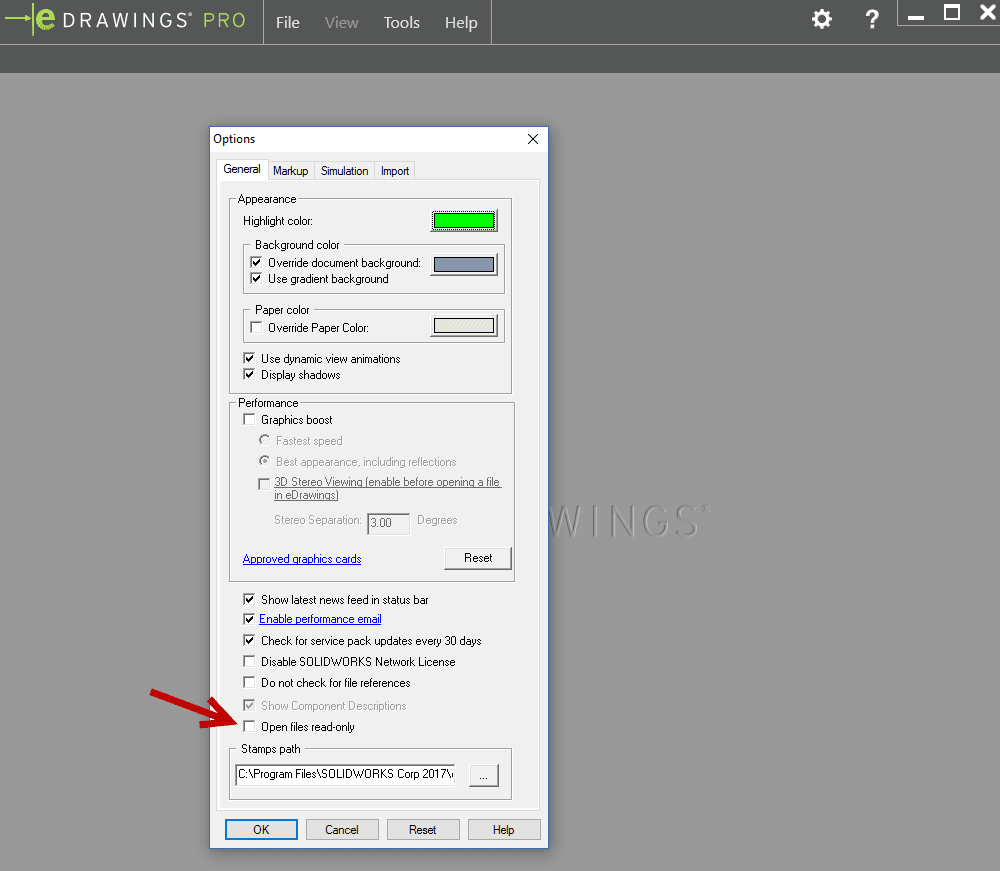
Task: Enable Open files read-only checkbox
Action: [x=249, y=726]
